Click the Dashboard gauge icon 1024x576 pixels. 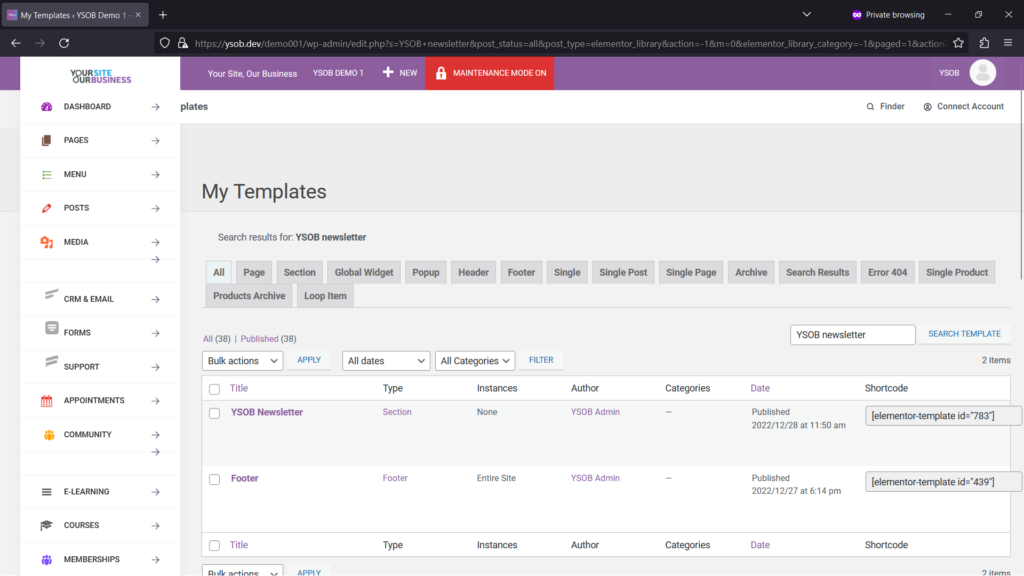46,106
